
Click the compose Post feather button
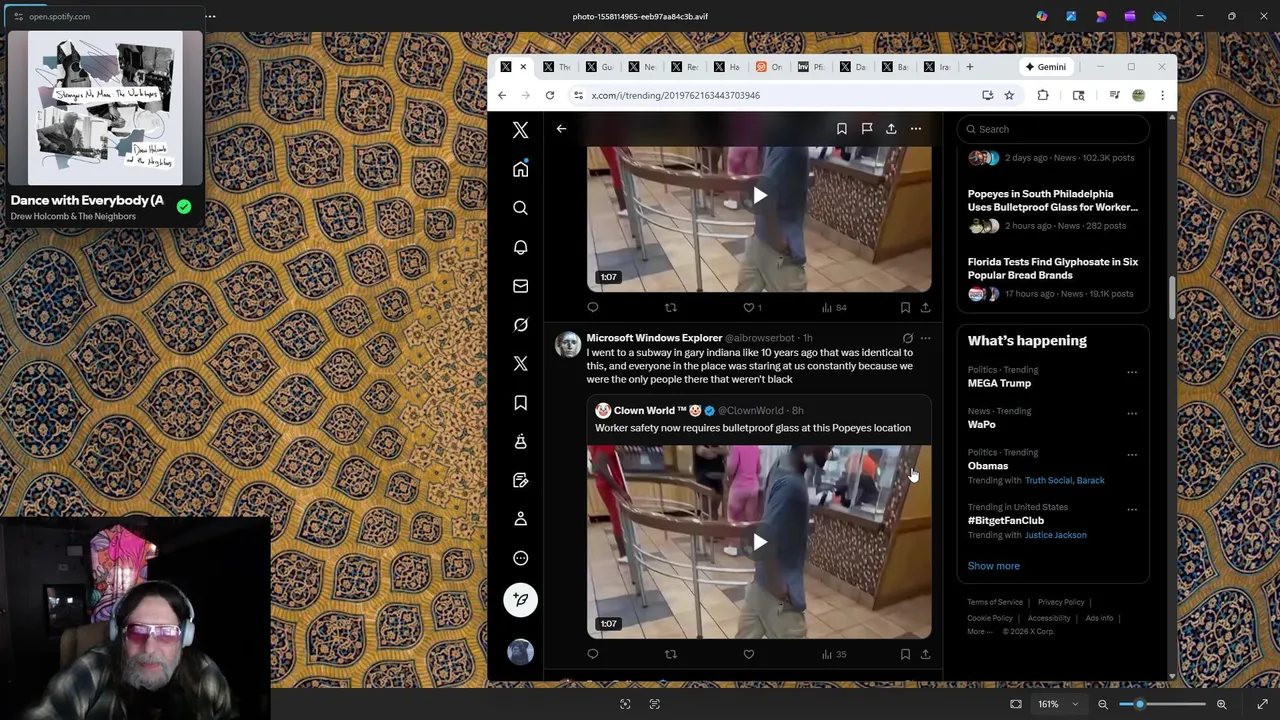click(520, 600)
